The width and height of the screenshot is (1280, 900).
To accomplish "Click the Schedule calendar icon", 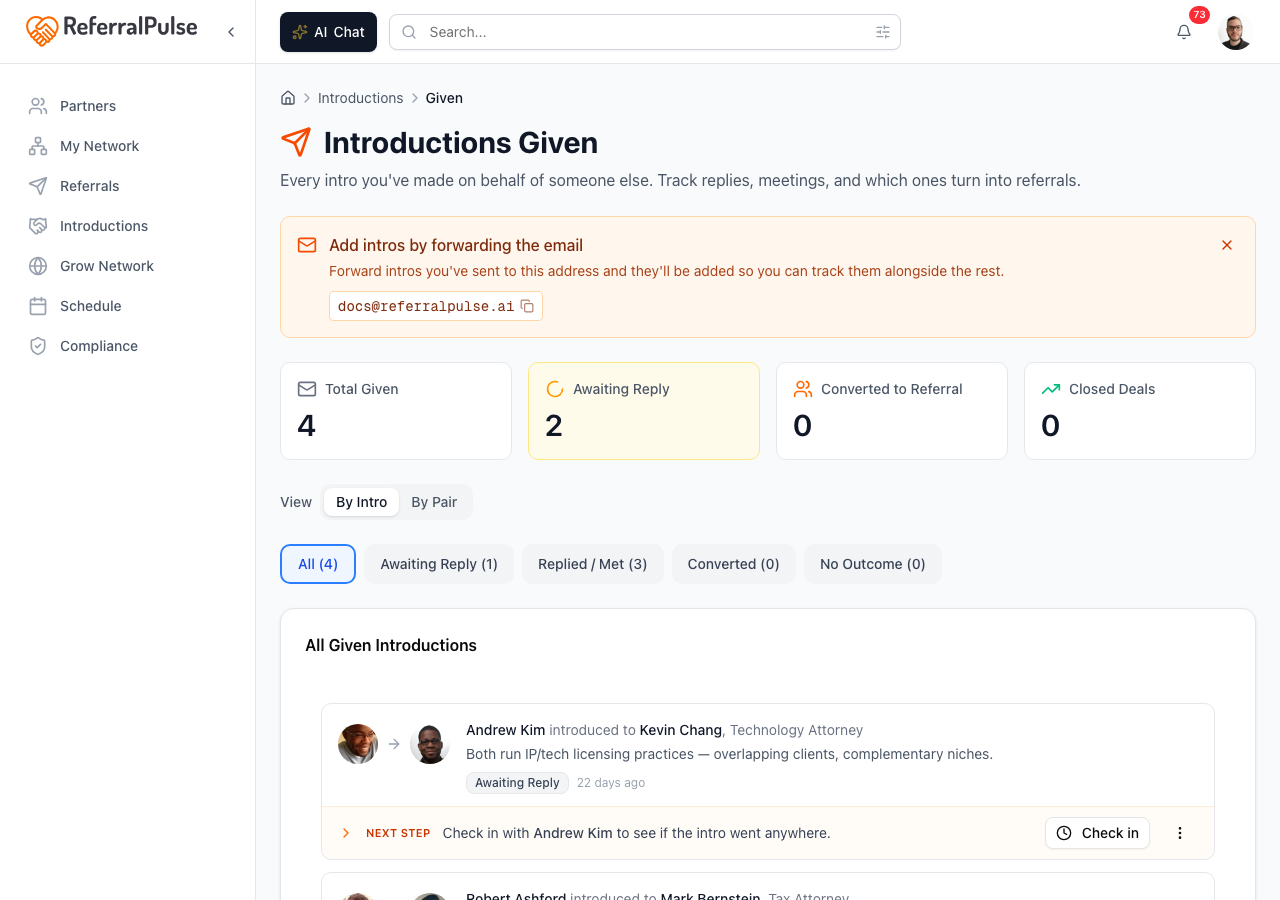I will click(x=38, y=306).
